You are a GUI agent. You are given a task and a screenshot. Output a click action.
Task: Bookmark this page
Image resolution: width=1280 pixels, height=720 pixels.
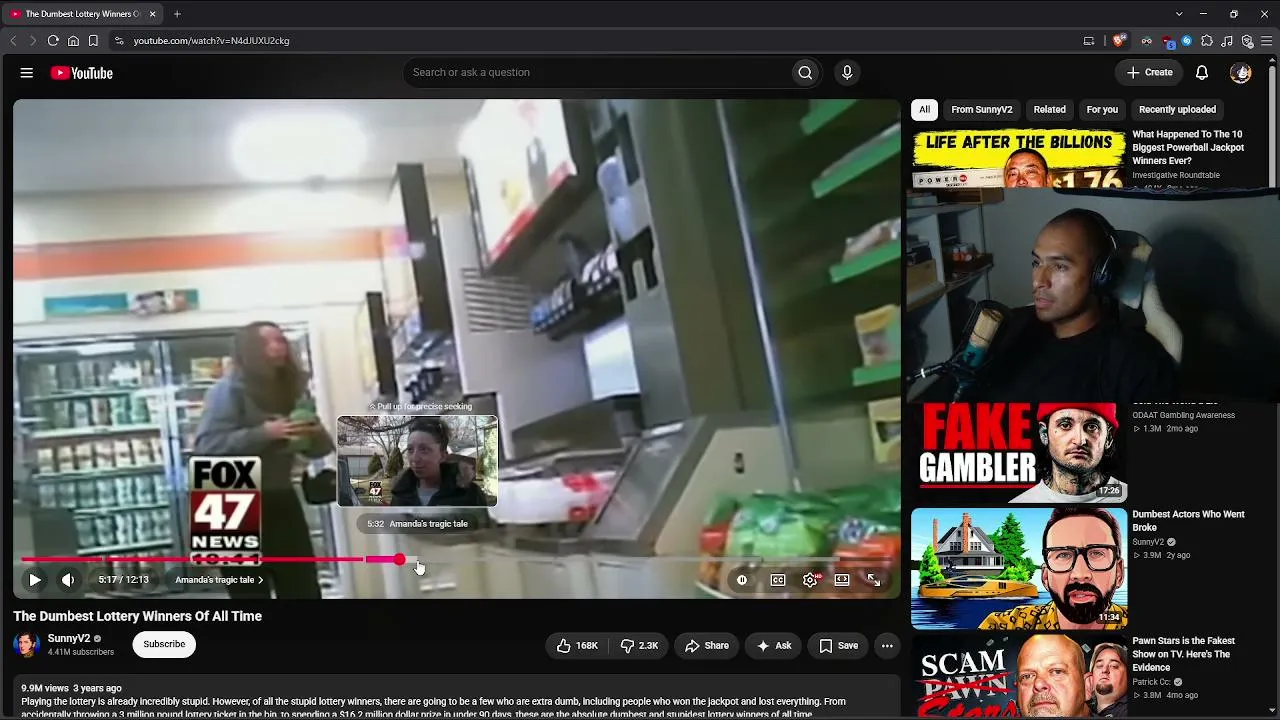(93, 41)
